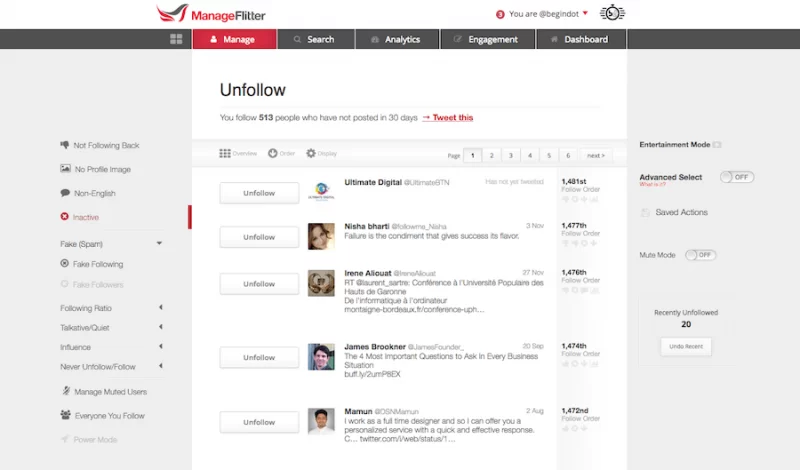
Task: Open the timer clock icon at top right
Action: click(612, 13)
